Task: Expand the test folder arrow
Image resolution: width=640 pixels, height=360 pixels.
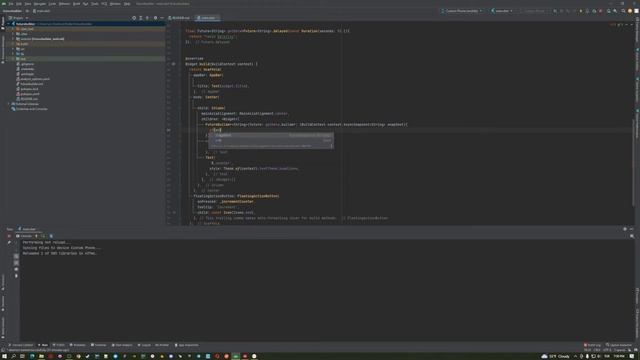Action: tap(13, 59)
